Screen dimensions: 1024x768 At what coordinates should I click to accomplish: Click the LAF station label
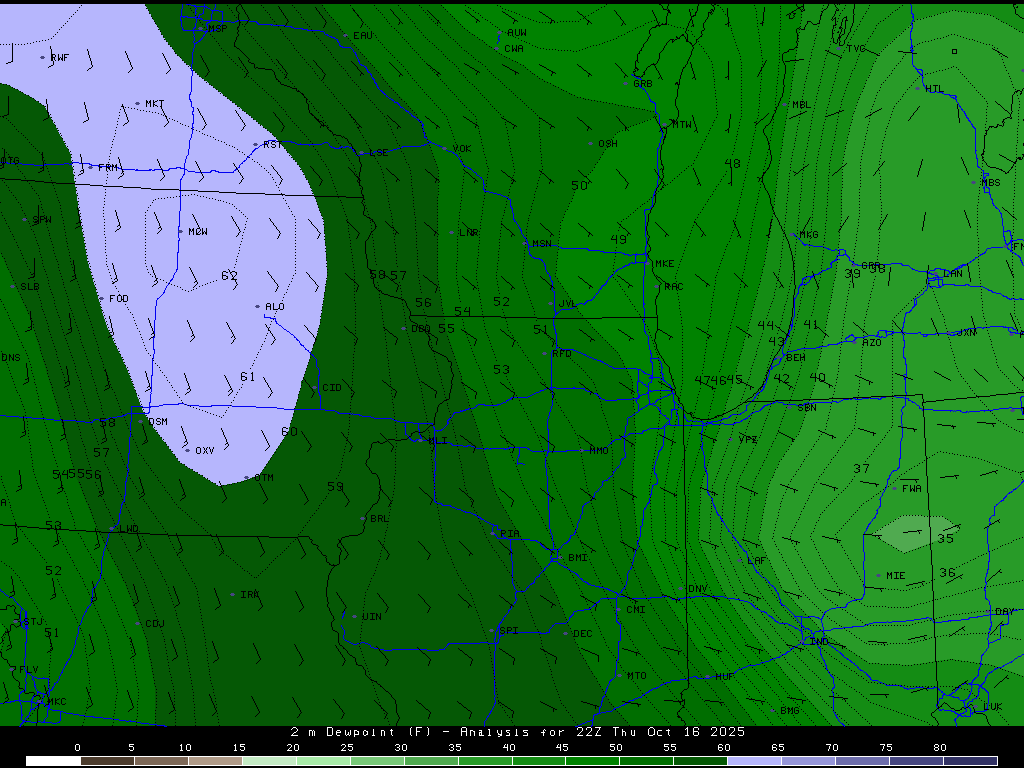[756, 560]
